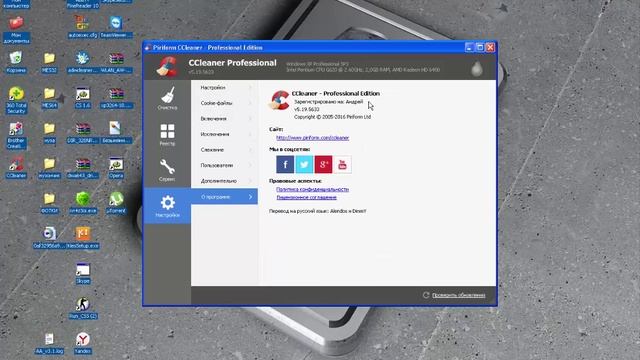The height and width of the screenshot is (360, 640).
Task: Open CCleaner's Google+ page icon
Action: click(323, 164)
